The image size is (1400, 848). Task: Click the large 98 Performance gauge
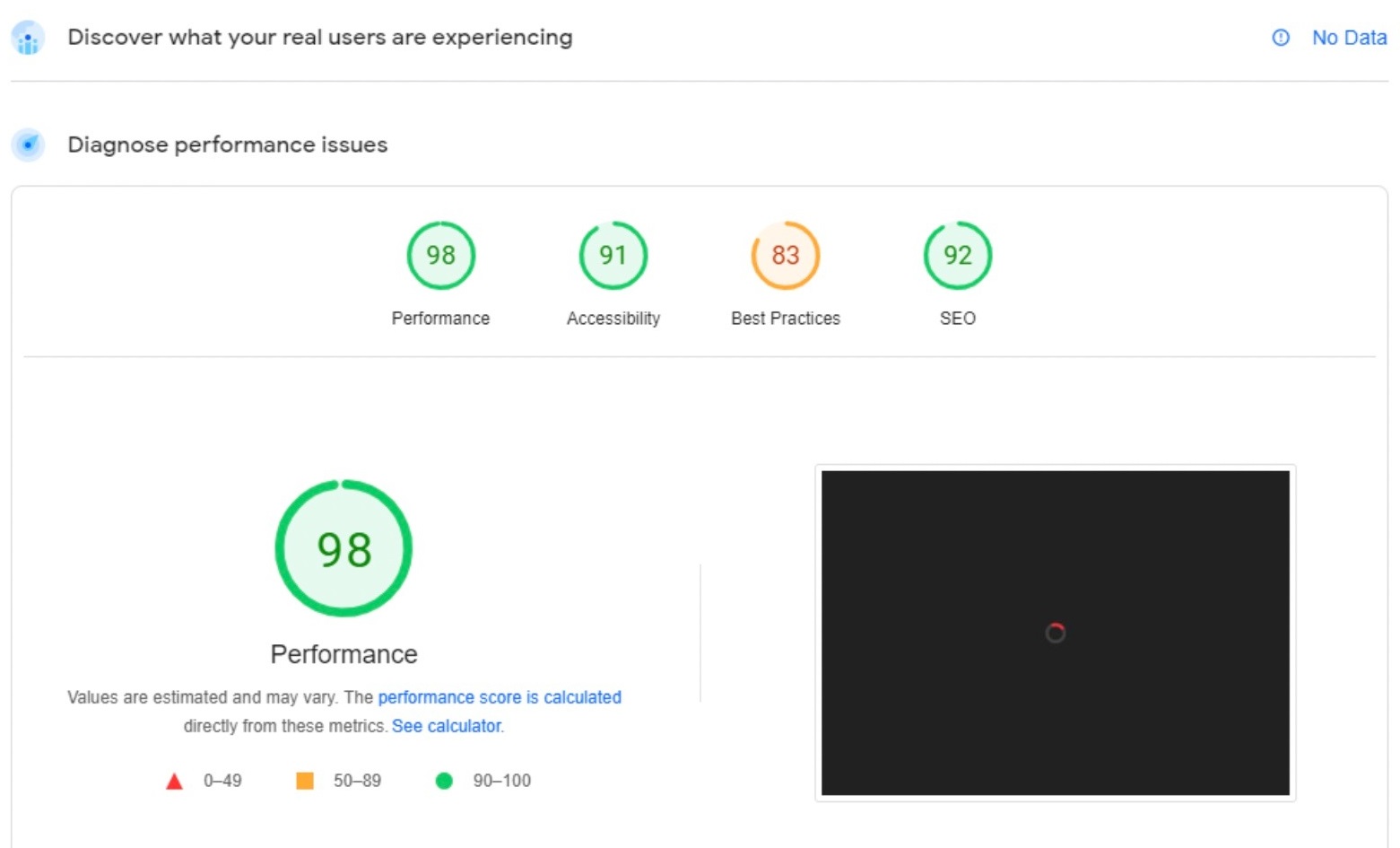tap(343, 548)
